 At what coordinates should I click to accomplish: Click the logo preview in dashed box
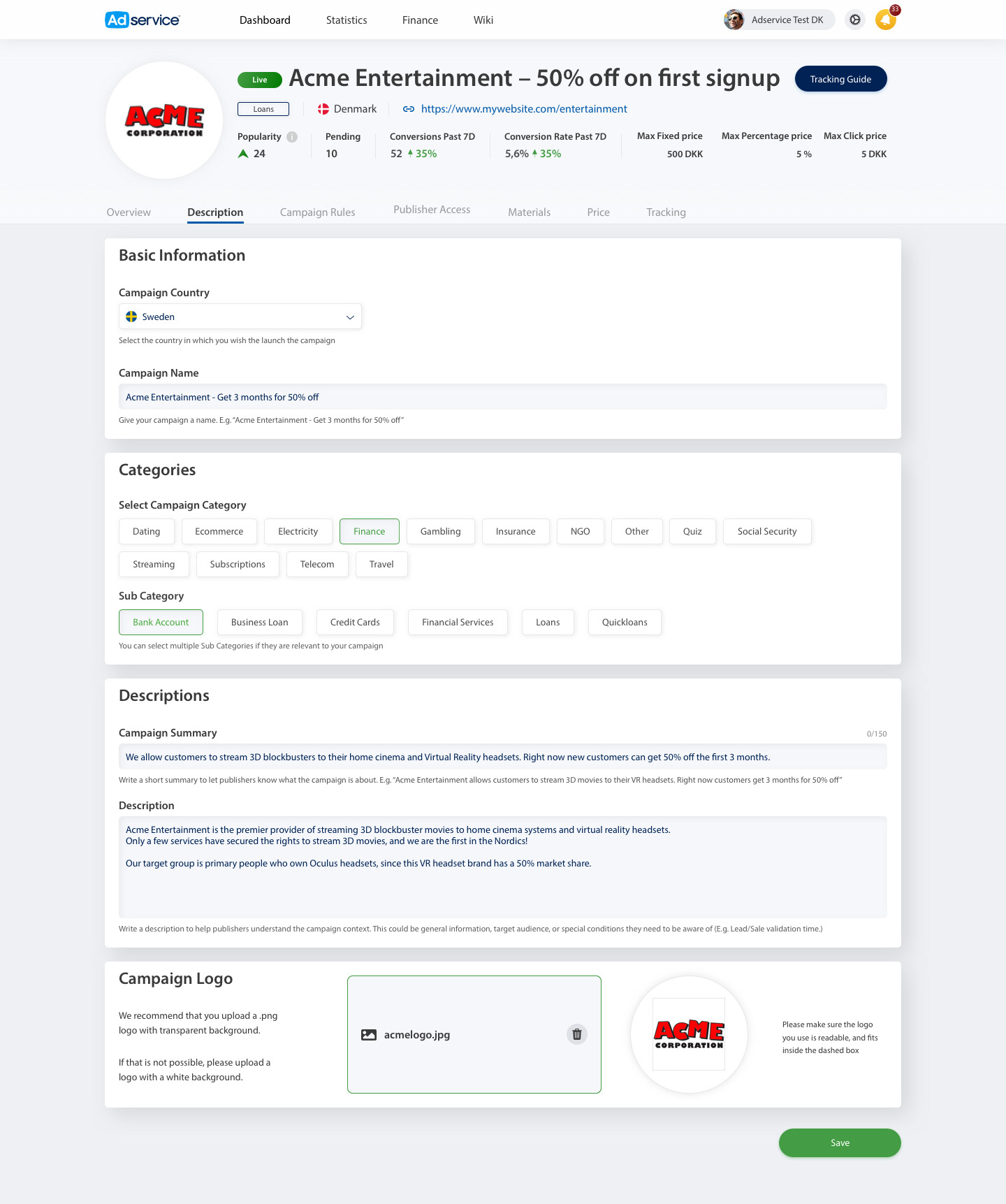coord(689,1034)
